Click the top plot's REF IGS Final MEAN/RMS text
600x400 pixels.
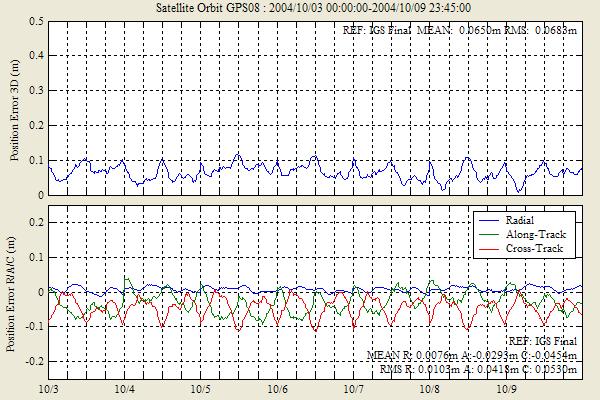pos(461,31)
